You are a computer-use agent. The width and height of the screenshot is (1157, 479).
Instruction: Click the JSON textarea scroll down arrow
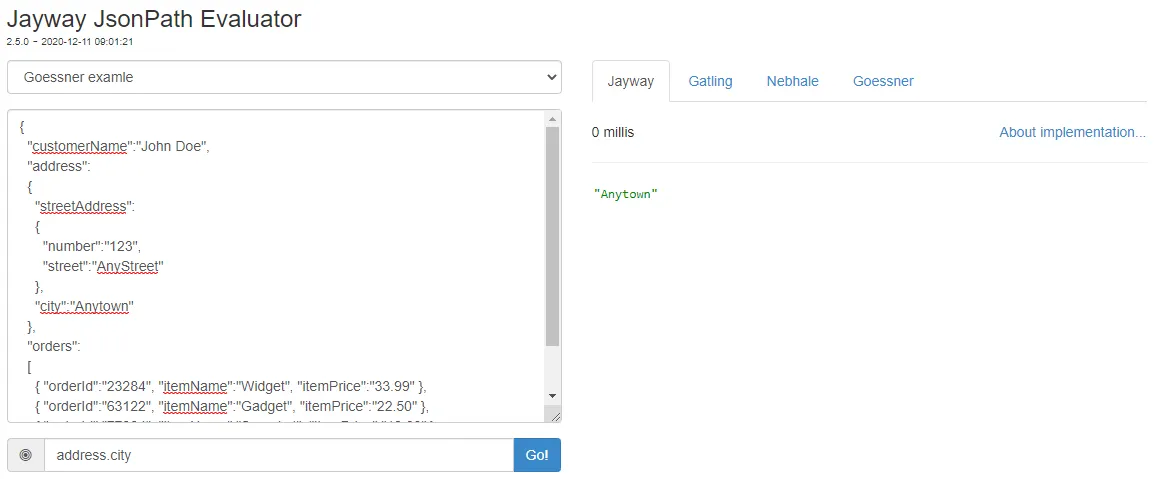point(553,396)
